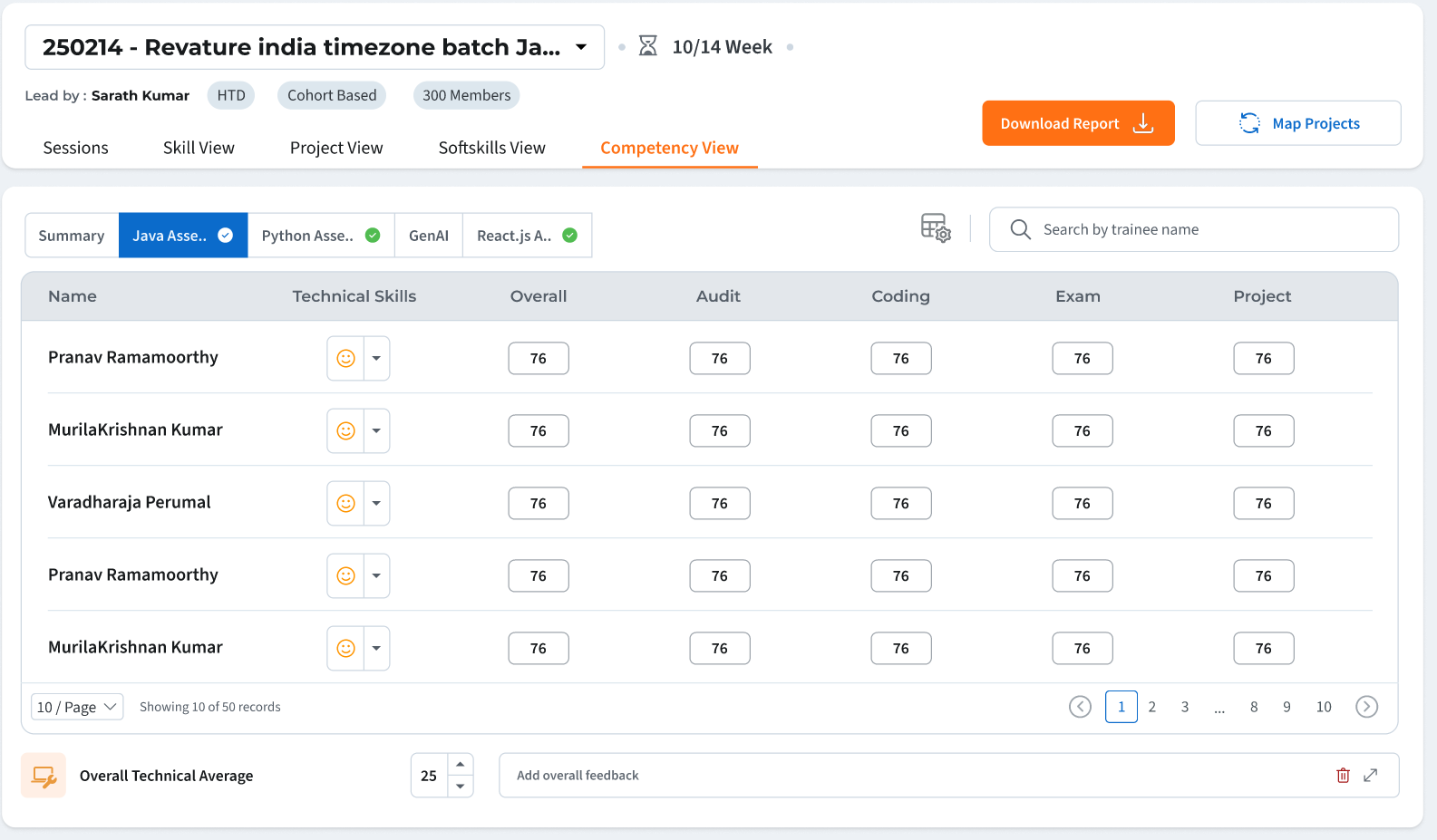The image size is (1437, 840).
Task: Click the Download Report button
Action: click(x=1077, y=123)
